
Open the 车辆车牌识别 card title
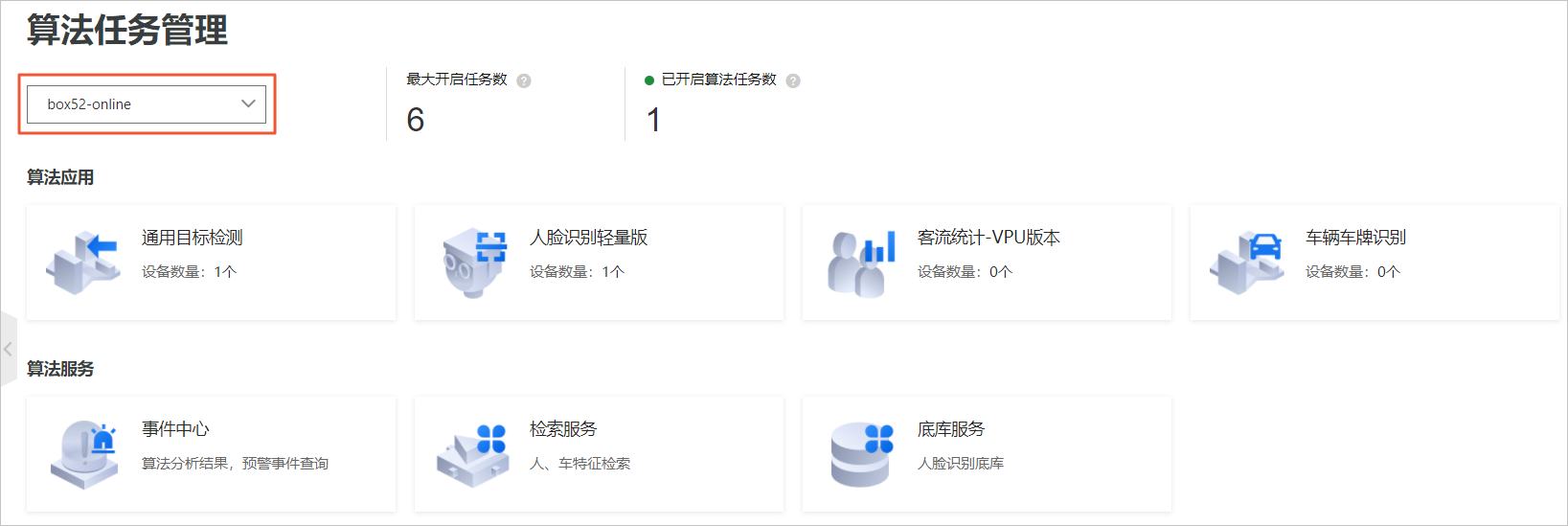1355,238
